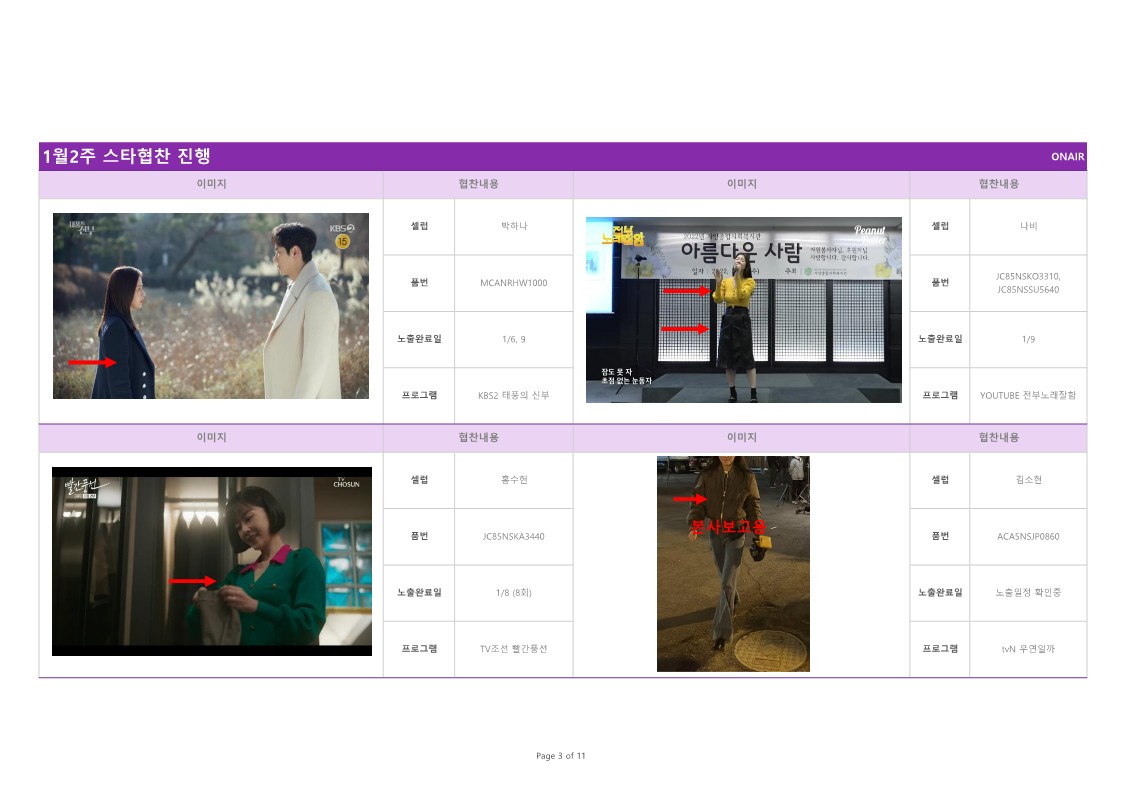Click the title '1월2주 스타협찬 진행'
The height and width of the screenshot is (794, 1123).
click(x=126, y=156)
